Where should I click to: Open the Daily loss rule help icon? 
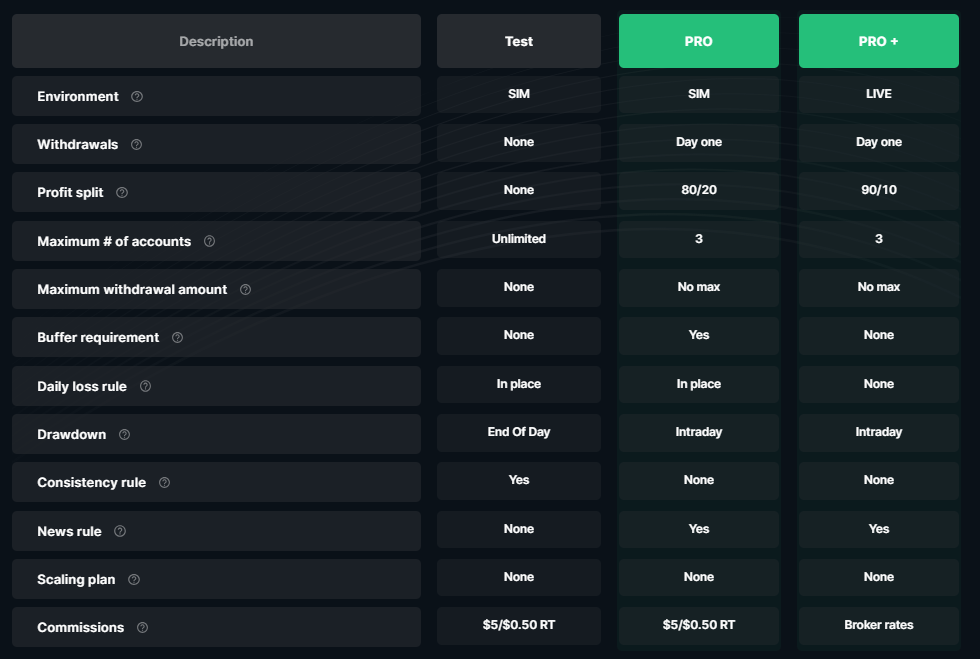pos(146,386)
